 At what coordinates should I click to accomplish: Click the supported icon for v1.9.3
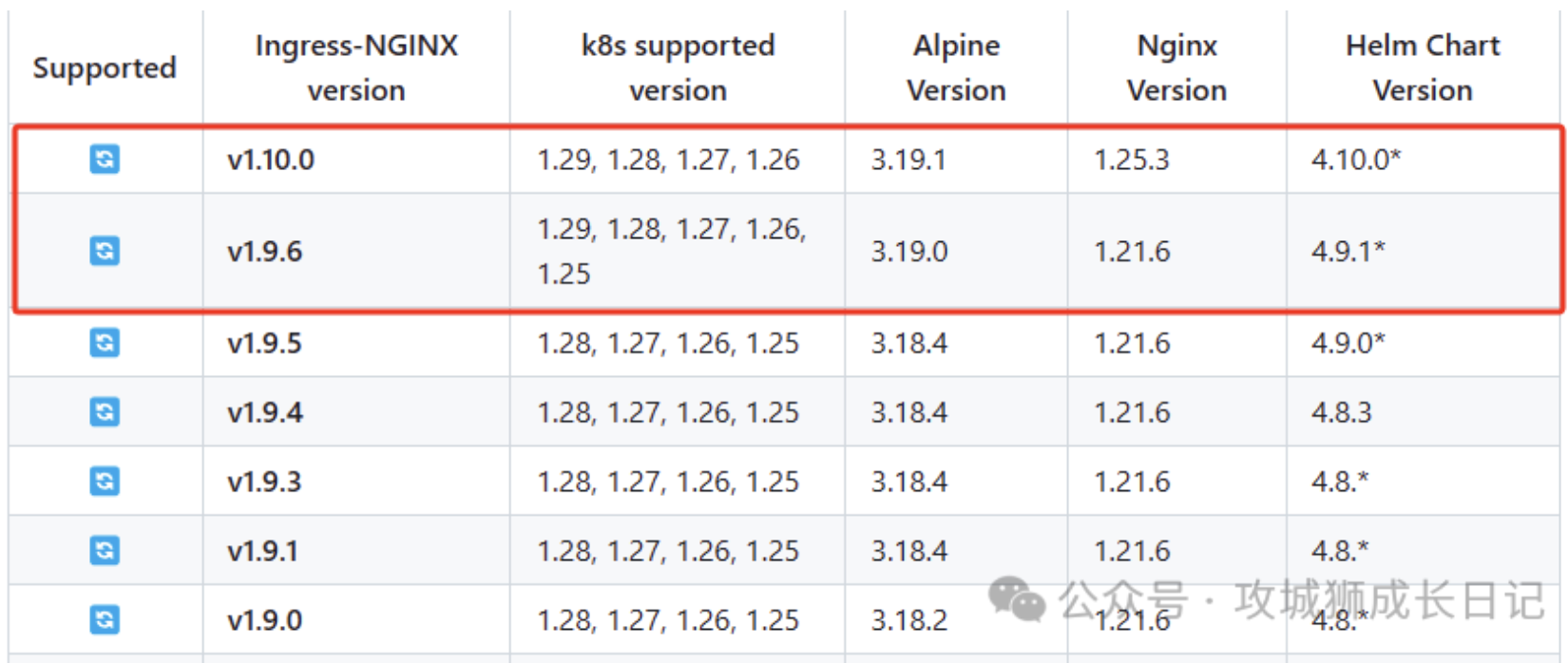[105, 481]
